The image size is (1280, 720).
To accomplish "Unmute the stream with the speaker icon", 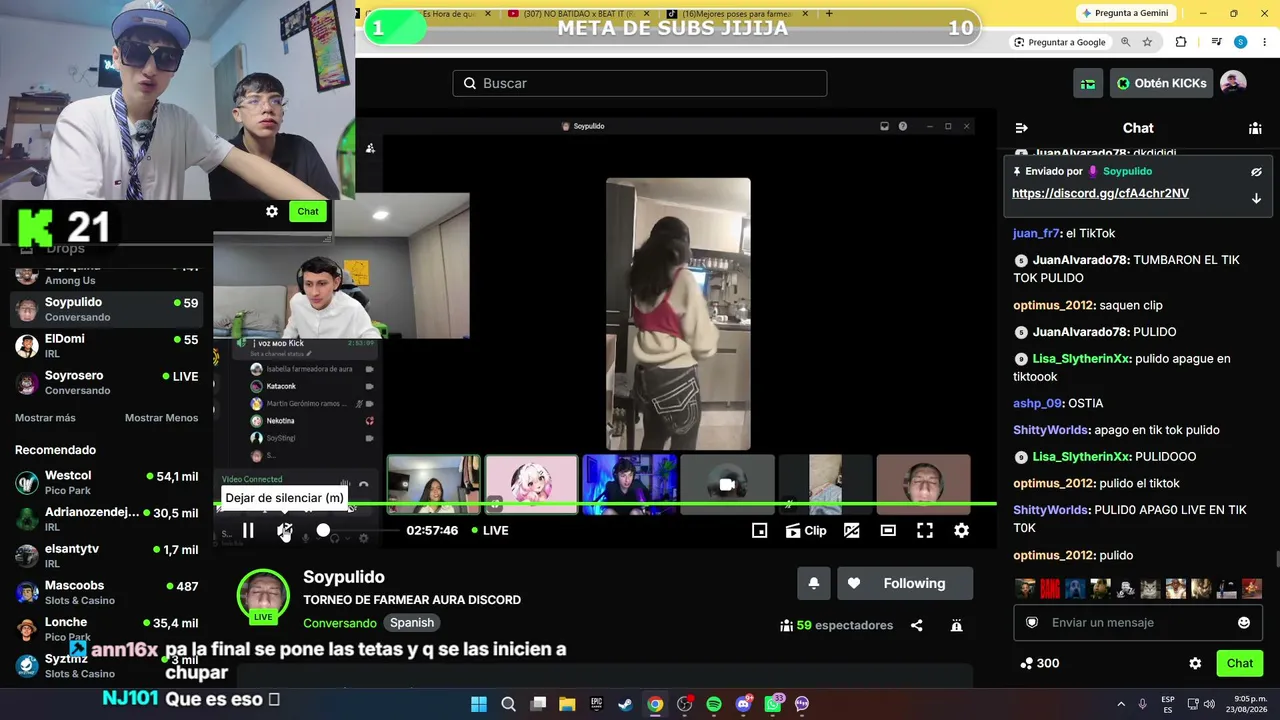I will click(285, 531).
